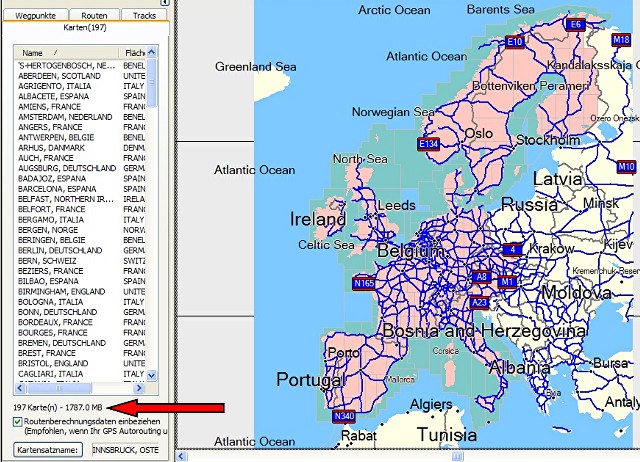This screenshot has width=640, height=462.
Task: Click the vertical scrollbar thumb of map list
Action: point(151,82)
